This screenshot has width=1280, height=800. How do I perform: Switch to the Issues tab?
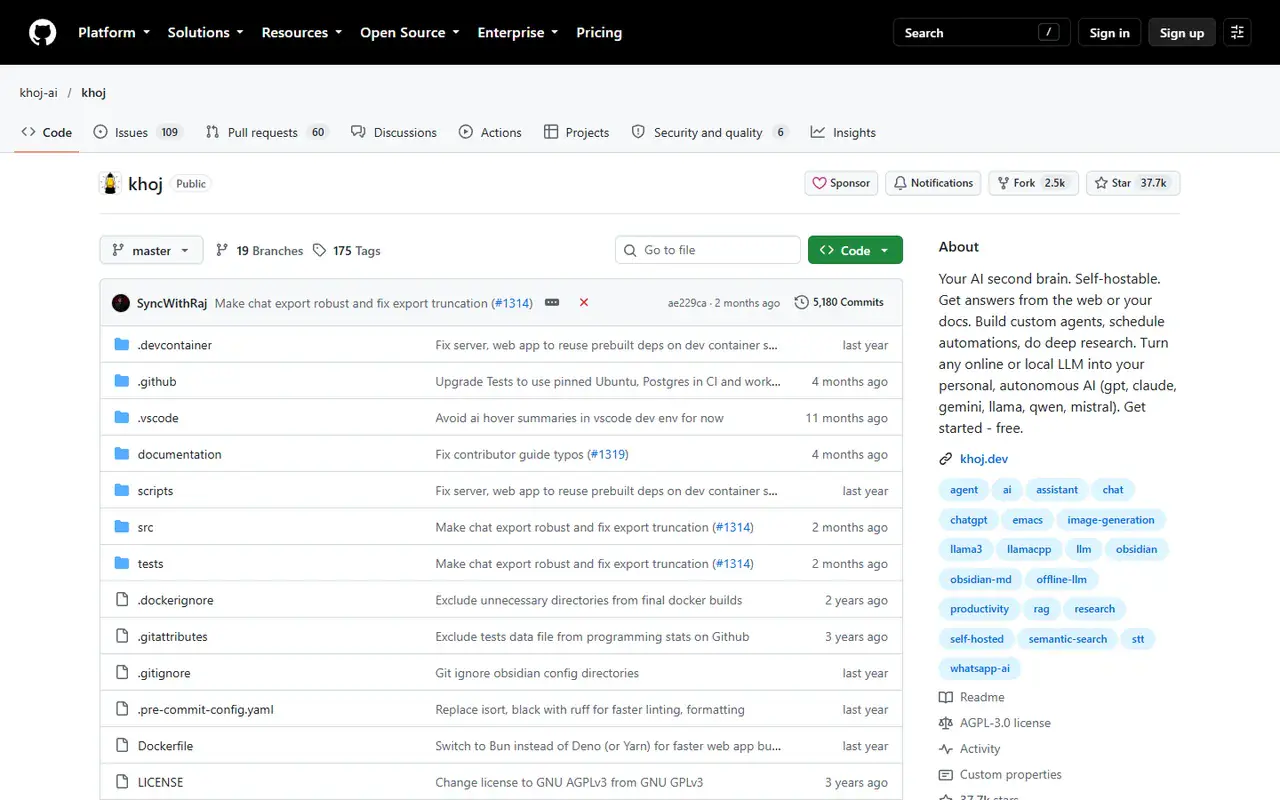click(x=137, y=132)
